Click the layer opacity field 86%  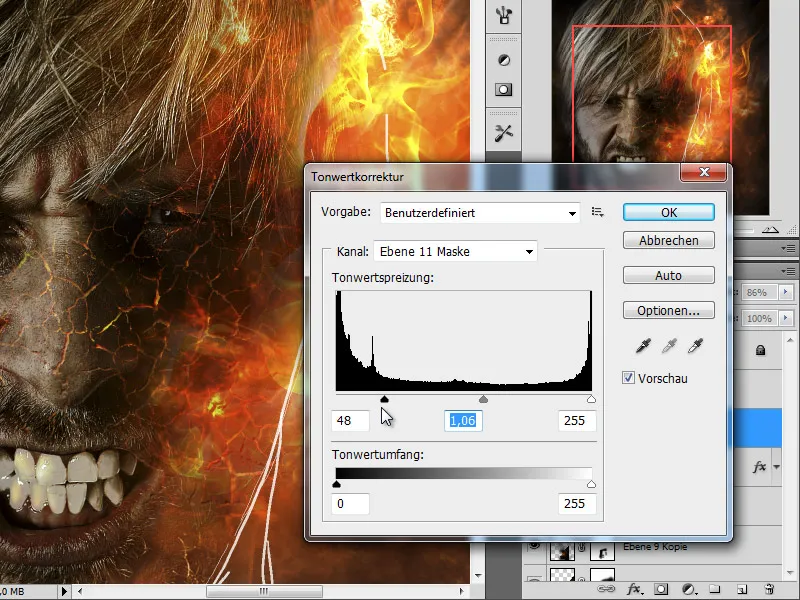pyautogui.click(x=759, y=292)
